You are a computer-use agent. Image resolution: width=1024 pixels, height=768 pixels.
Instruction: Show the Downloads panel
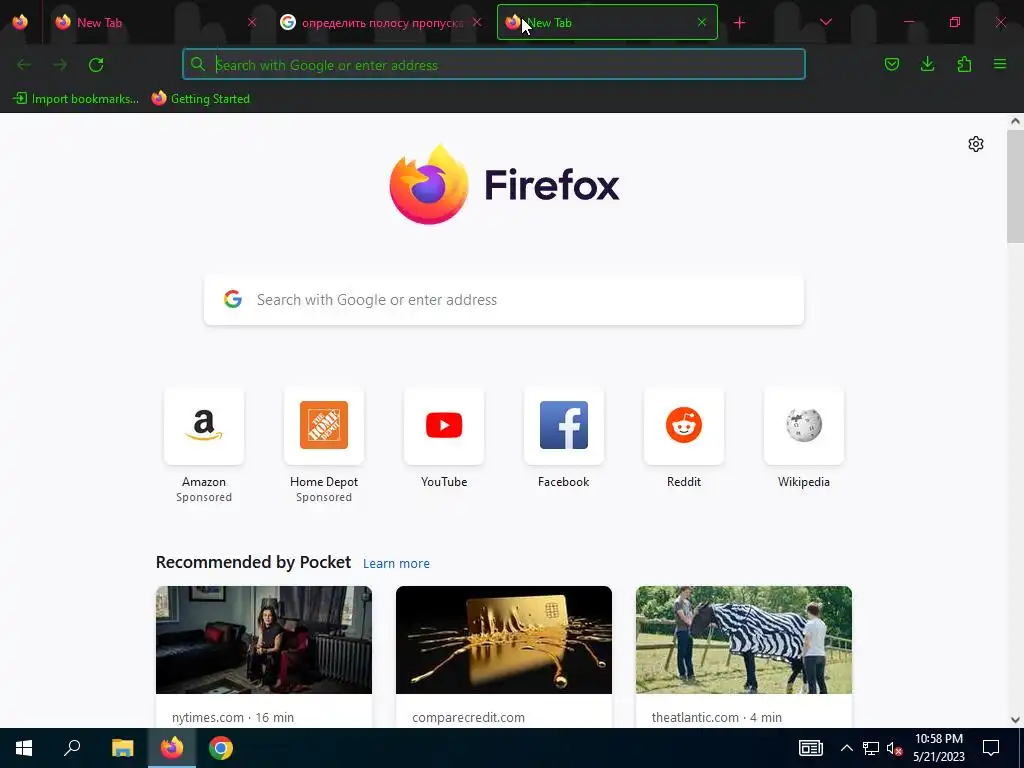point(927,64)
